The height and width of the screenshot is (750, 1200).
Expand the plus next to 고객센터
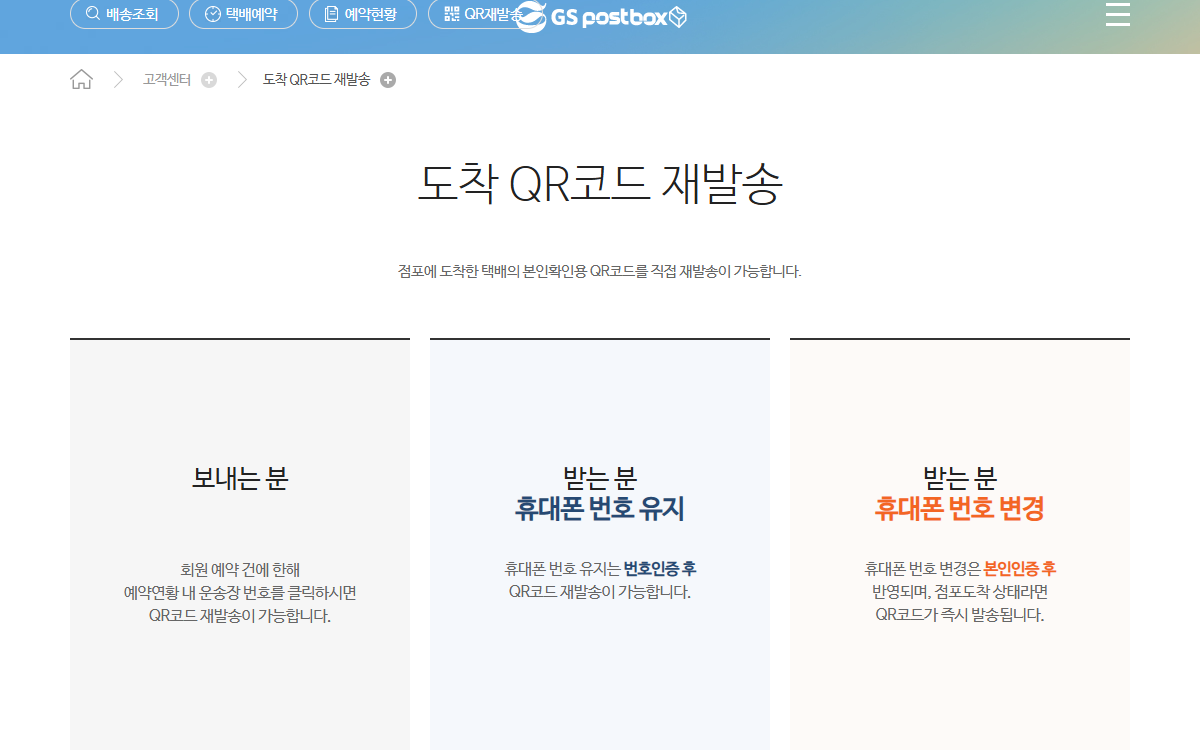209,80
